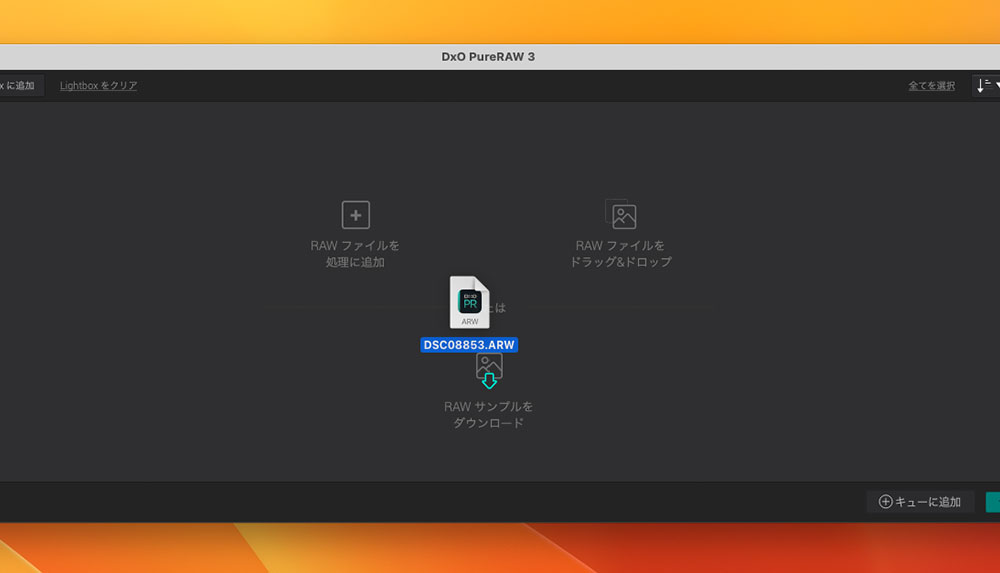
Task: Click the drag & drop RAW files picture icon
Action: [621, 214]
